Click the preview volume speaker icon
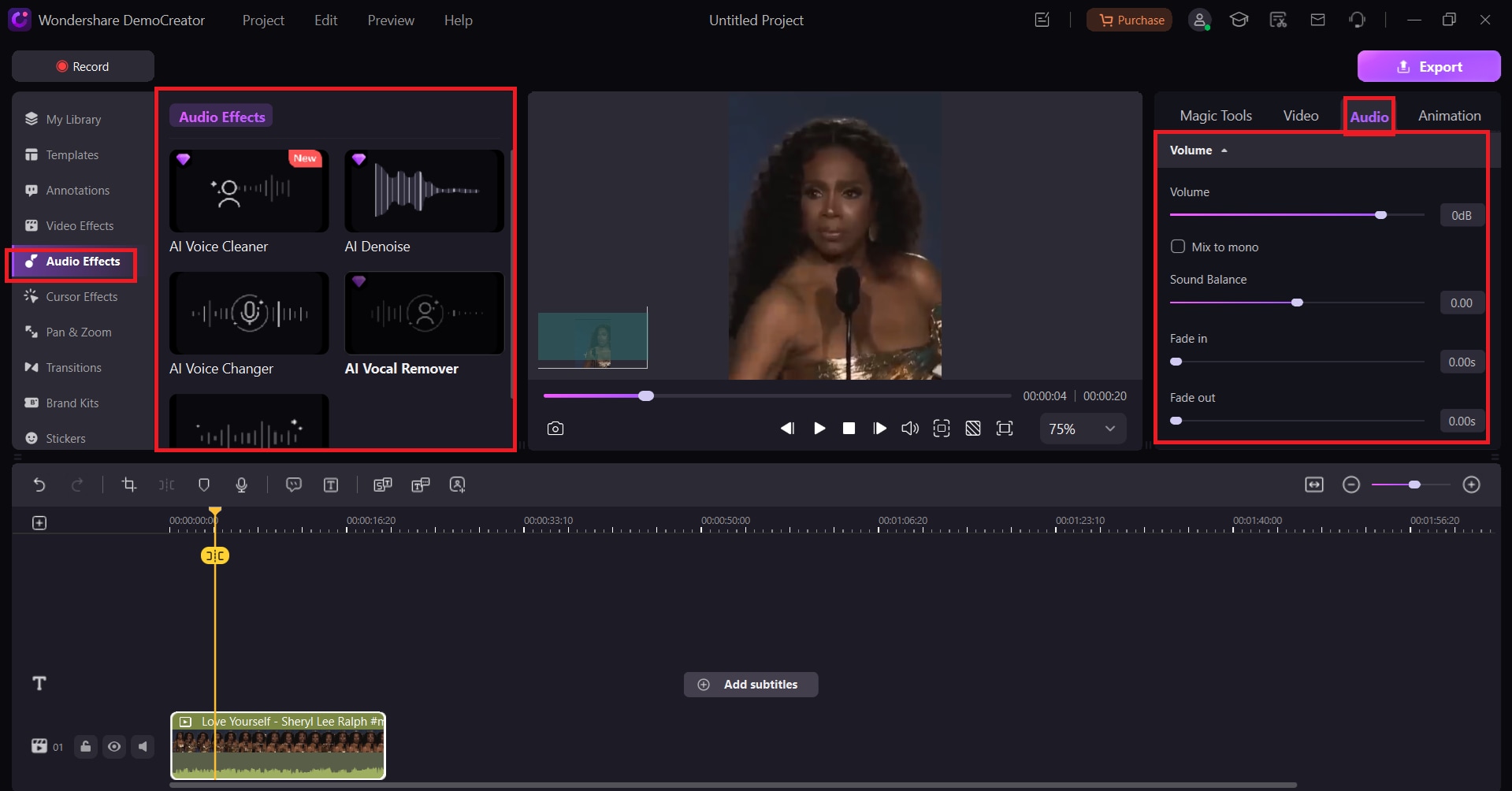The width and height of the screenshot is (1512, 791). point(910,429)
